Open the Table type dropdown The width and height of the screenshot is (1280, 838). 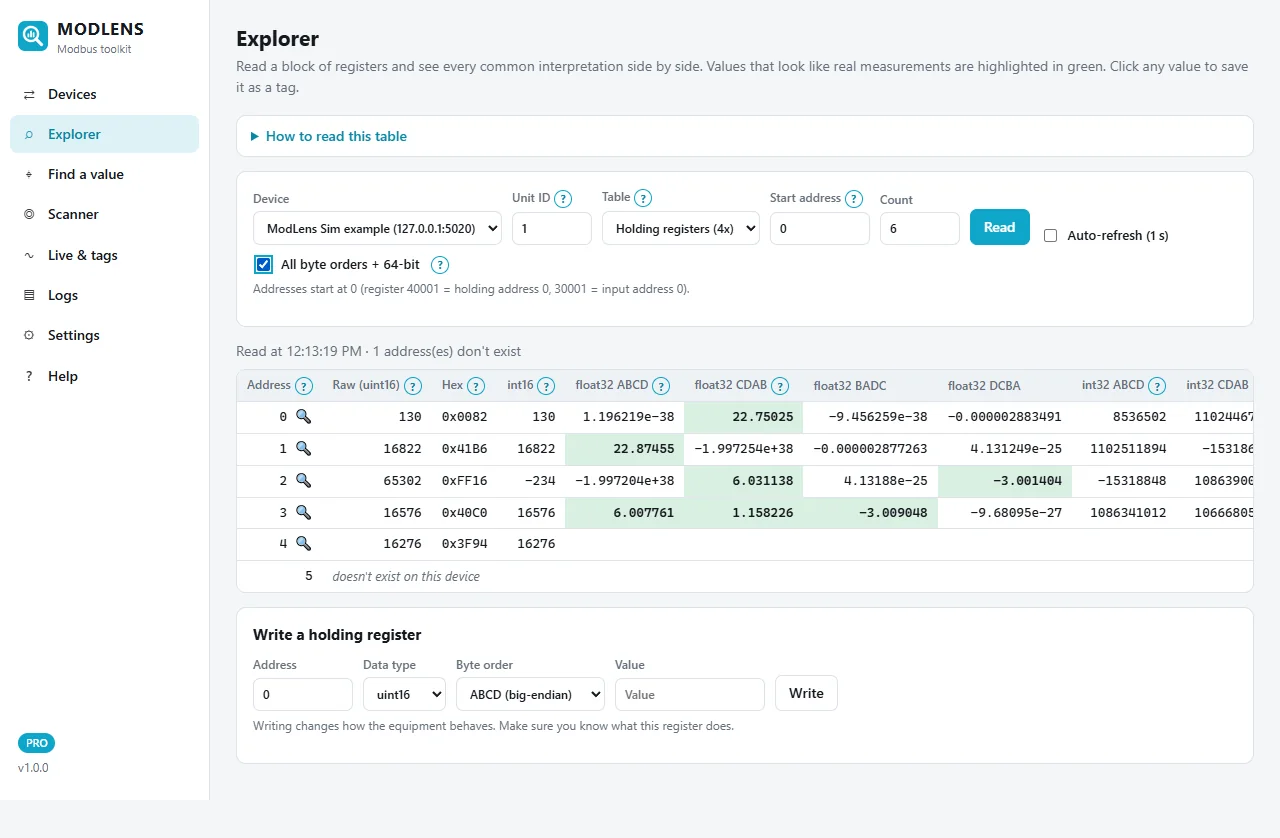click(681, 228)
